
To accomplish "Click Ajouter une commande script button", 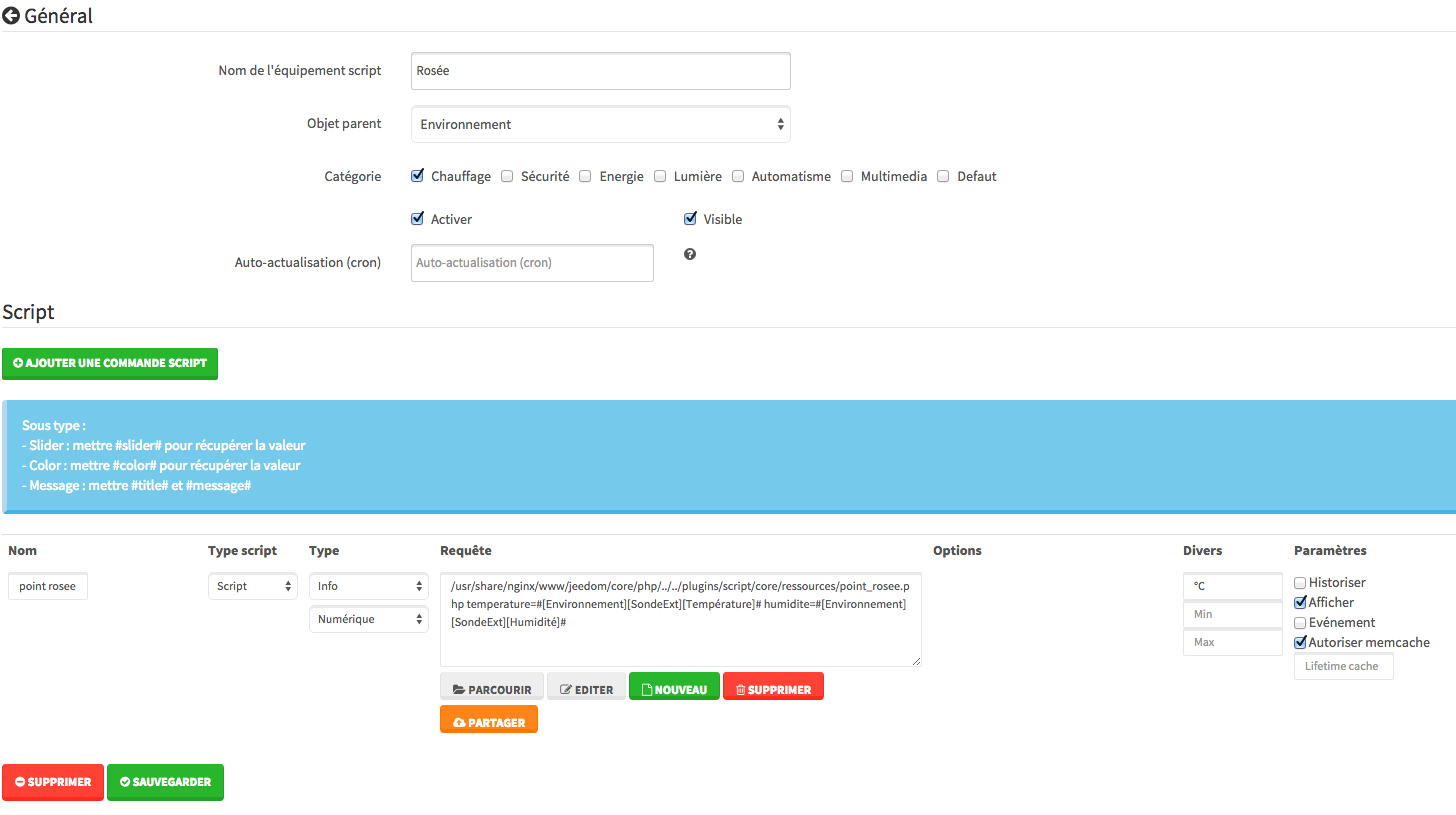I will (x=110, y=363).
